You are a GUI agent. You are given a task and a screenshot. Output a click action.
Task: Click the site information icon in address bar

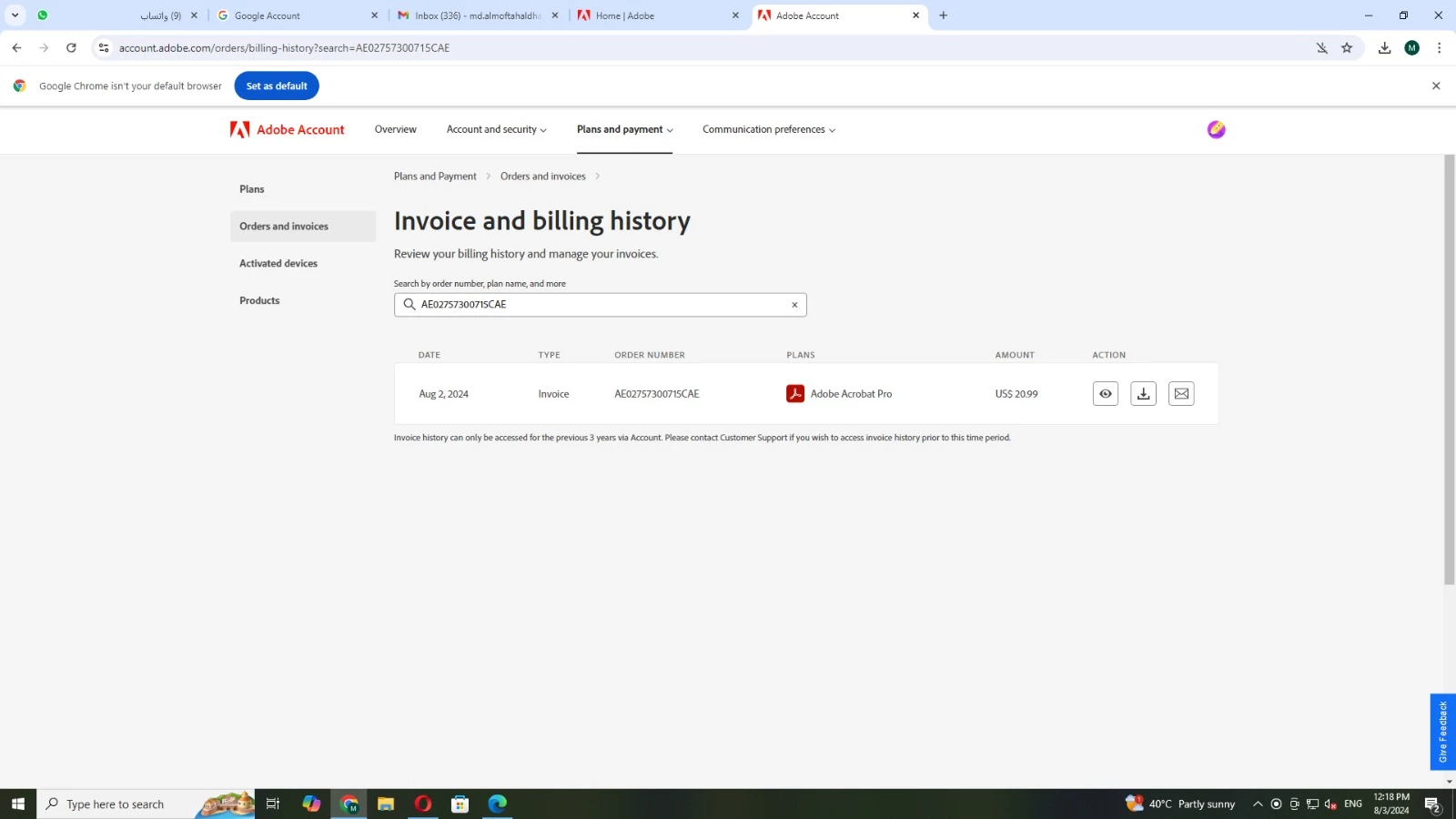click(x=104, y=48)
